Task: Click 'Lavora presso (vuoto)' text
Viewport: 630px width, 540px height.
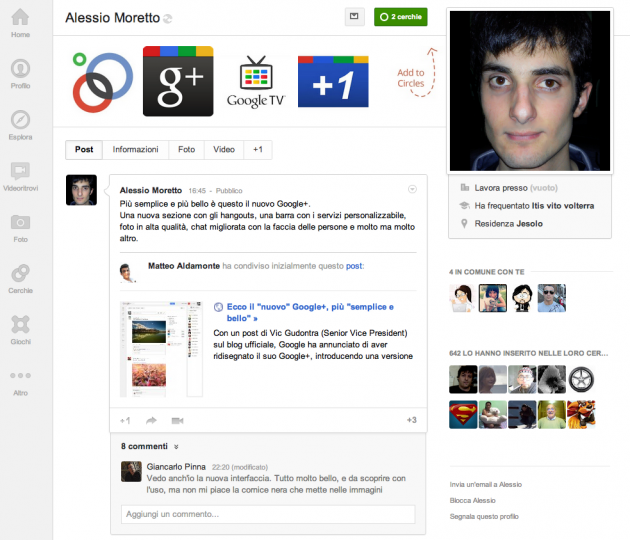Action: pyautogui.click(x=516, y=188)
